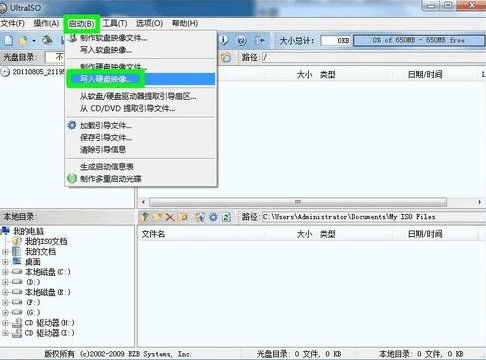Open the 操作(A) menu
This screenshot has height=360, width=486.
pos(46,23)
